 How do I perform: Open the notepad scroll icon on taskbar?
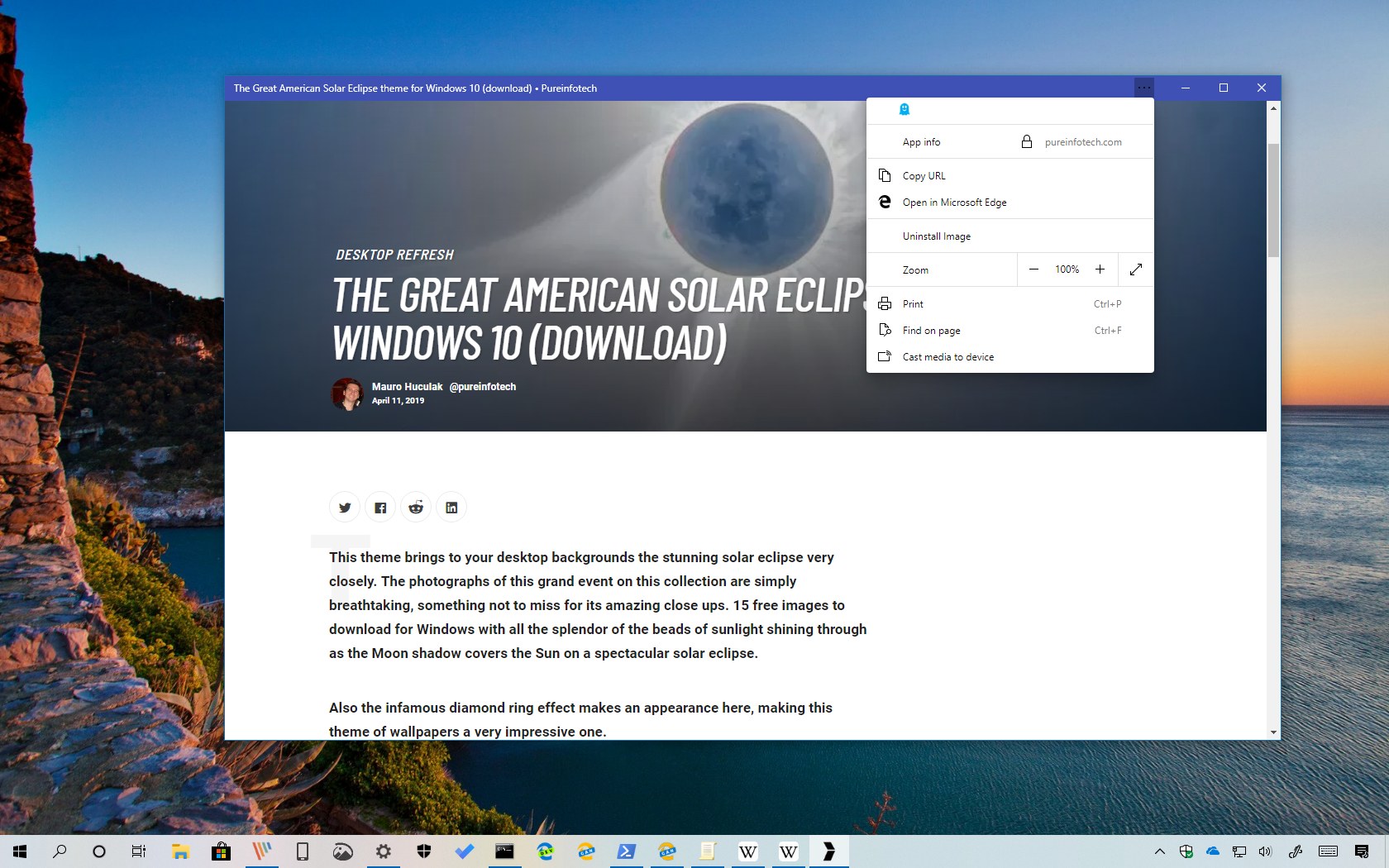click(x=707, y=851)
